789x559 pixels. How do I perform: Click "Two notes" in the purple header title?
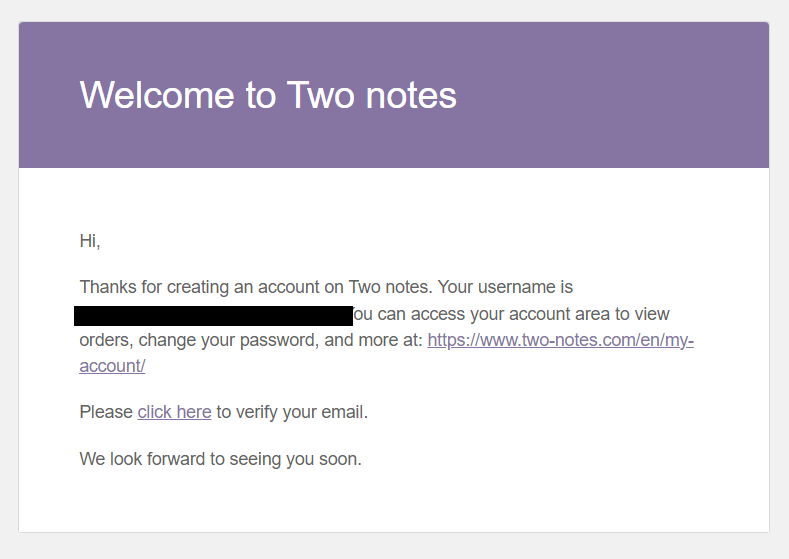pyautogui.click(x=371, y=95)
